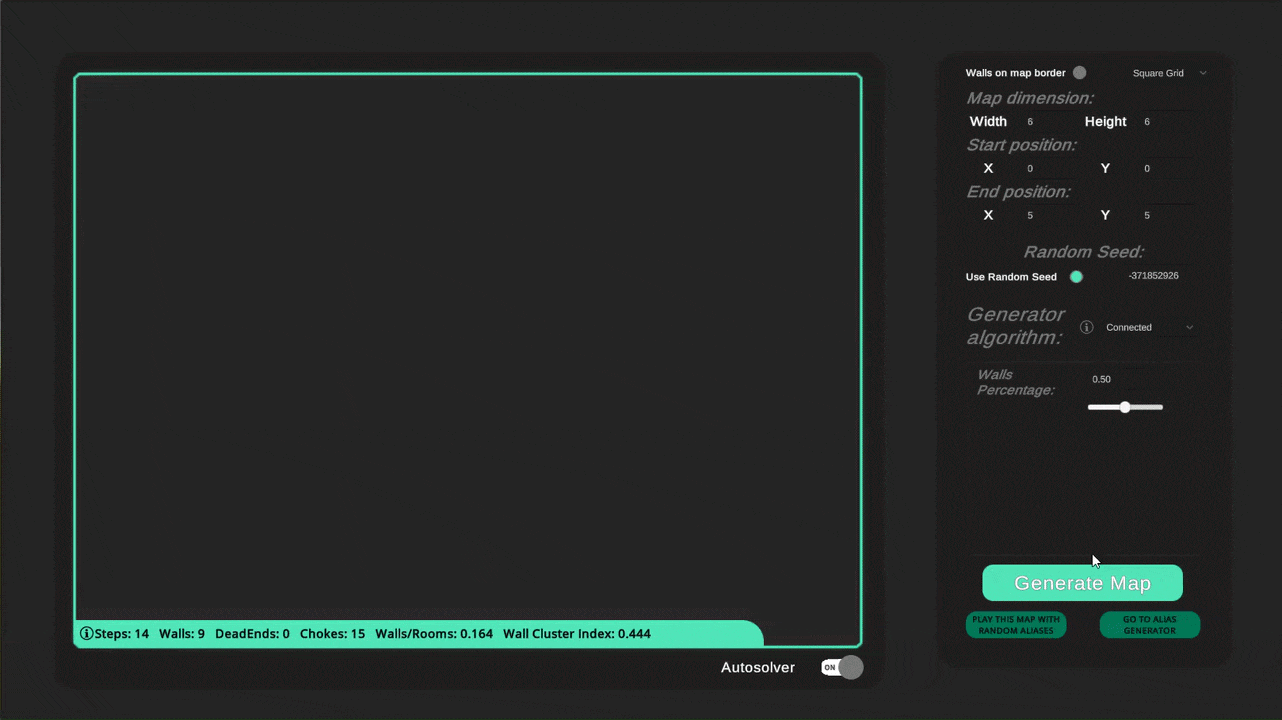Click the generator algorithm info icon
The image size is (1282, 720).
[1086, 327]
